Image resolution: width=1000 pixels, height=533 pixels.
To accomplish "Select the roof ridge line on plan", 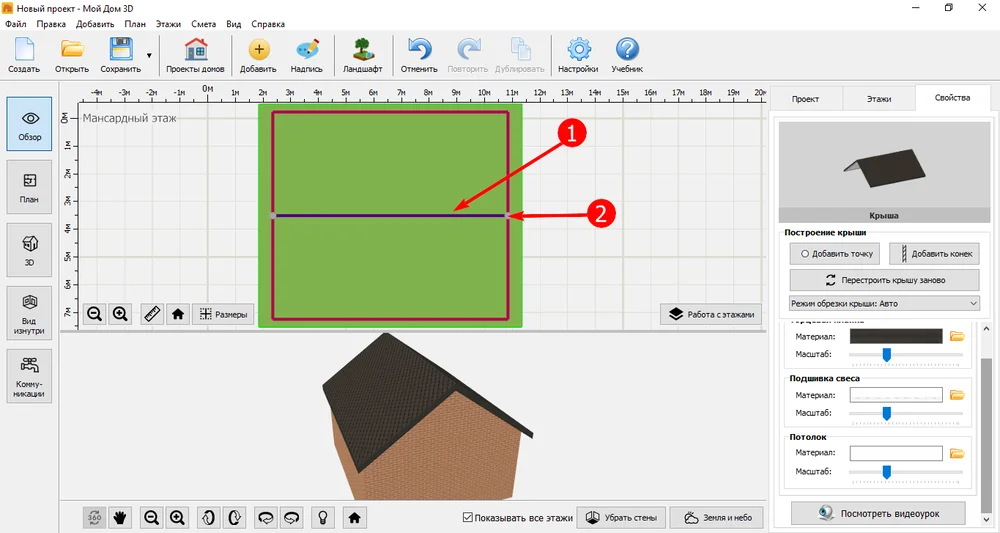I will pos(390,215).
